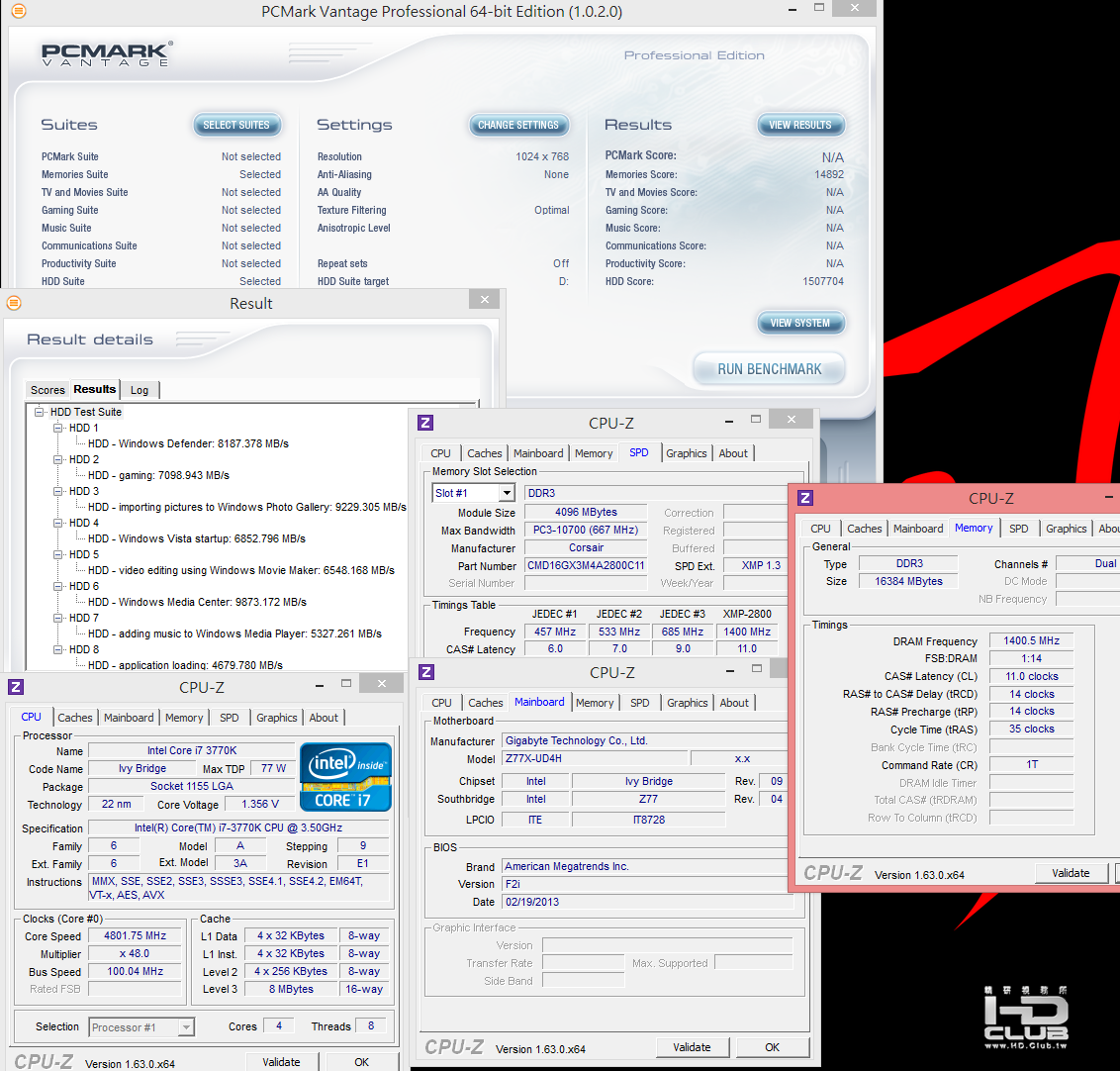Click the PCMark Vantage orange menu icon
The width and height of the screenshot is (1120, 1071).
point(19,12)
